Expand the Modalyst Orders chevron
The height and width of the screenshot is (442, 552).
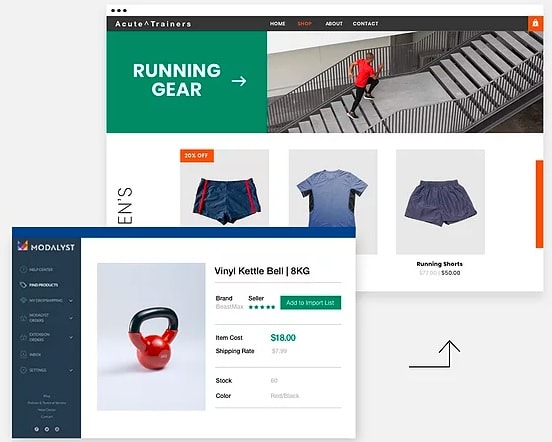coord(71,318)
